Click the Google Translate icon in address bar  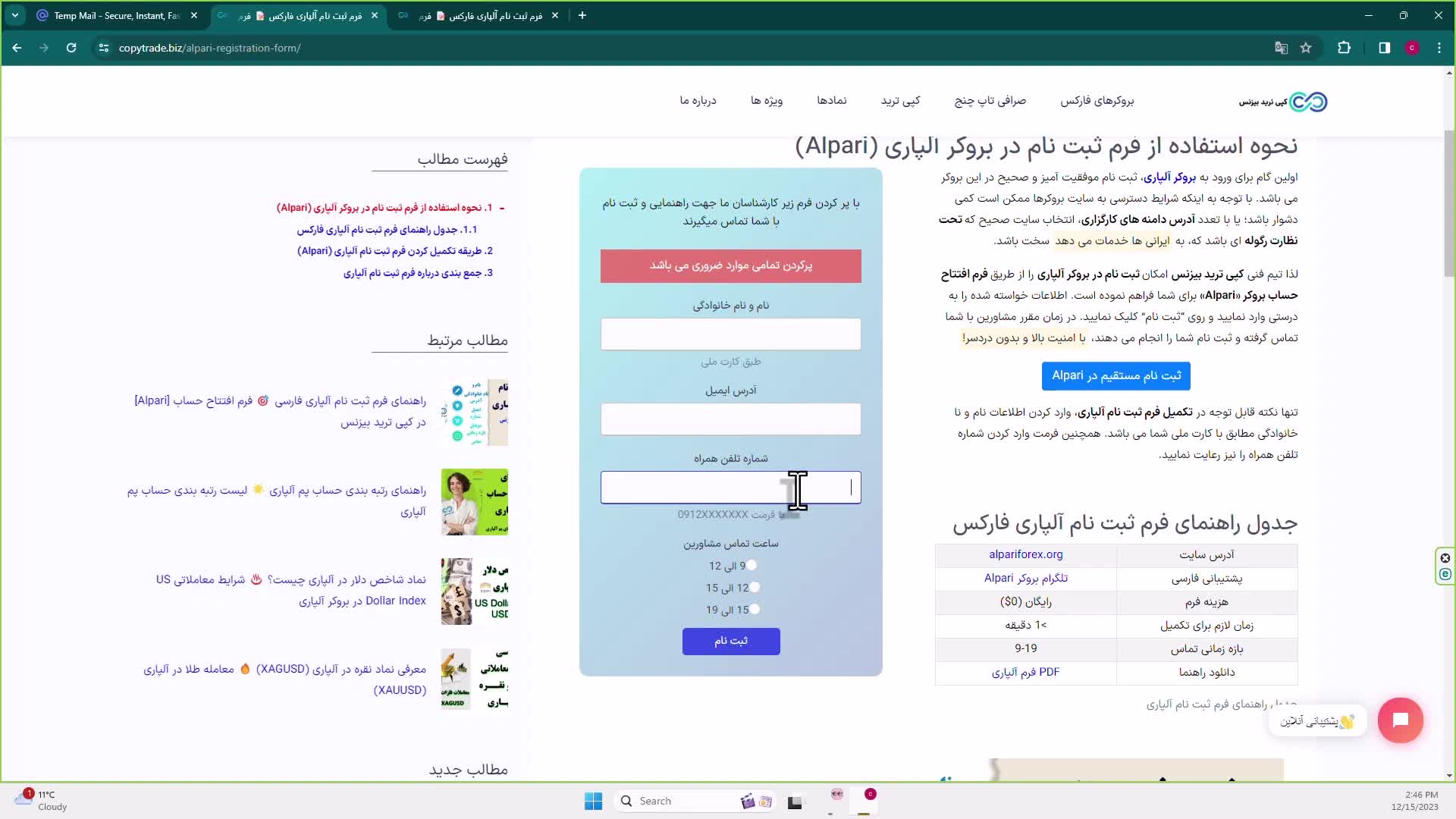[1281, 48]
